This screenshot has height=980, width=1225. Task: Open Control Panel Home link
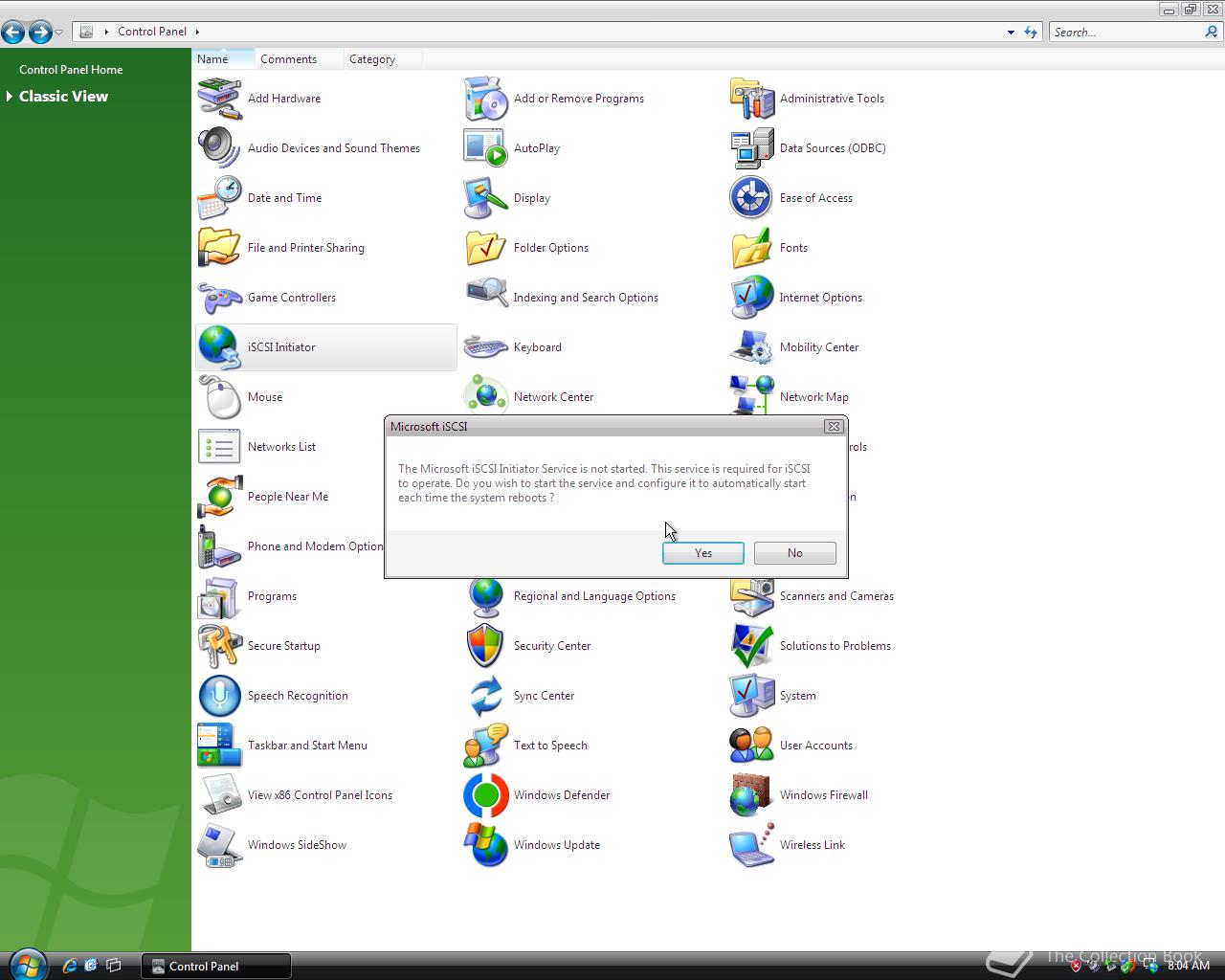tap(71, 70)
